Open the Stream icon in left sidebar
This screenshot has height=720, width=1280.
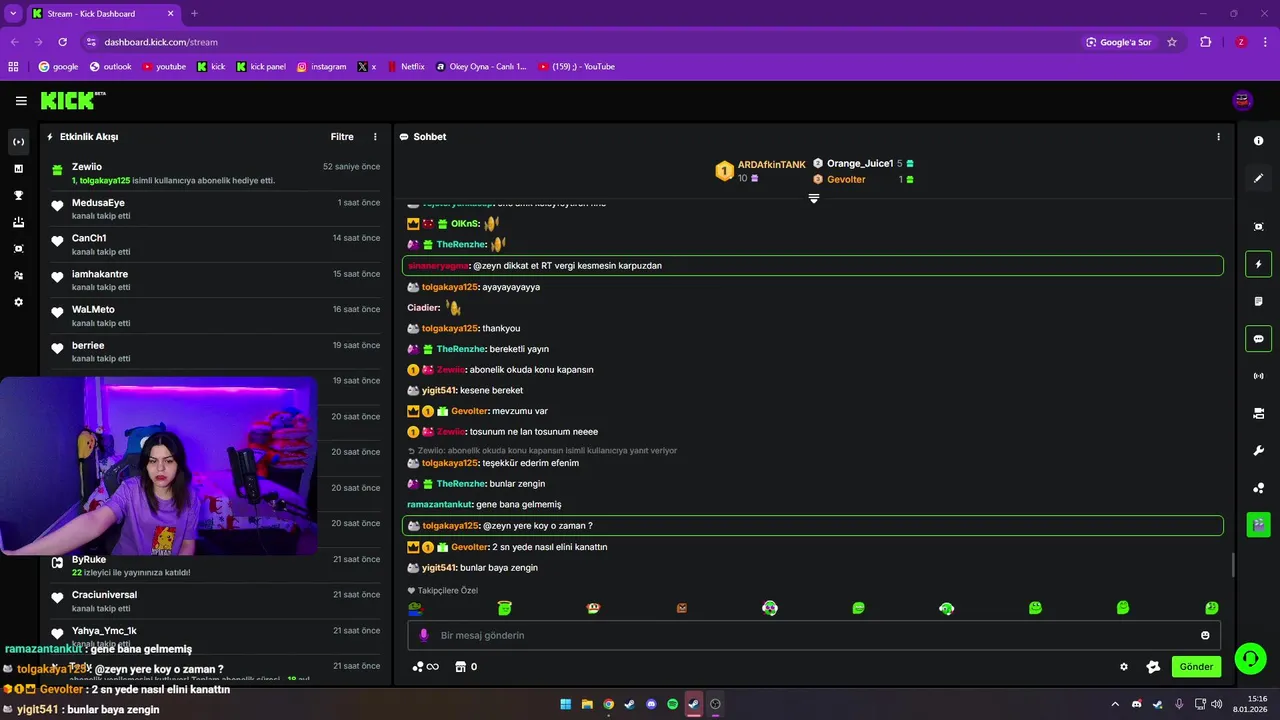pos(18,142)
